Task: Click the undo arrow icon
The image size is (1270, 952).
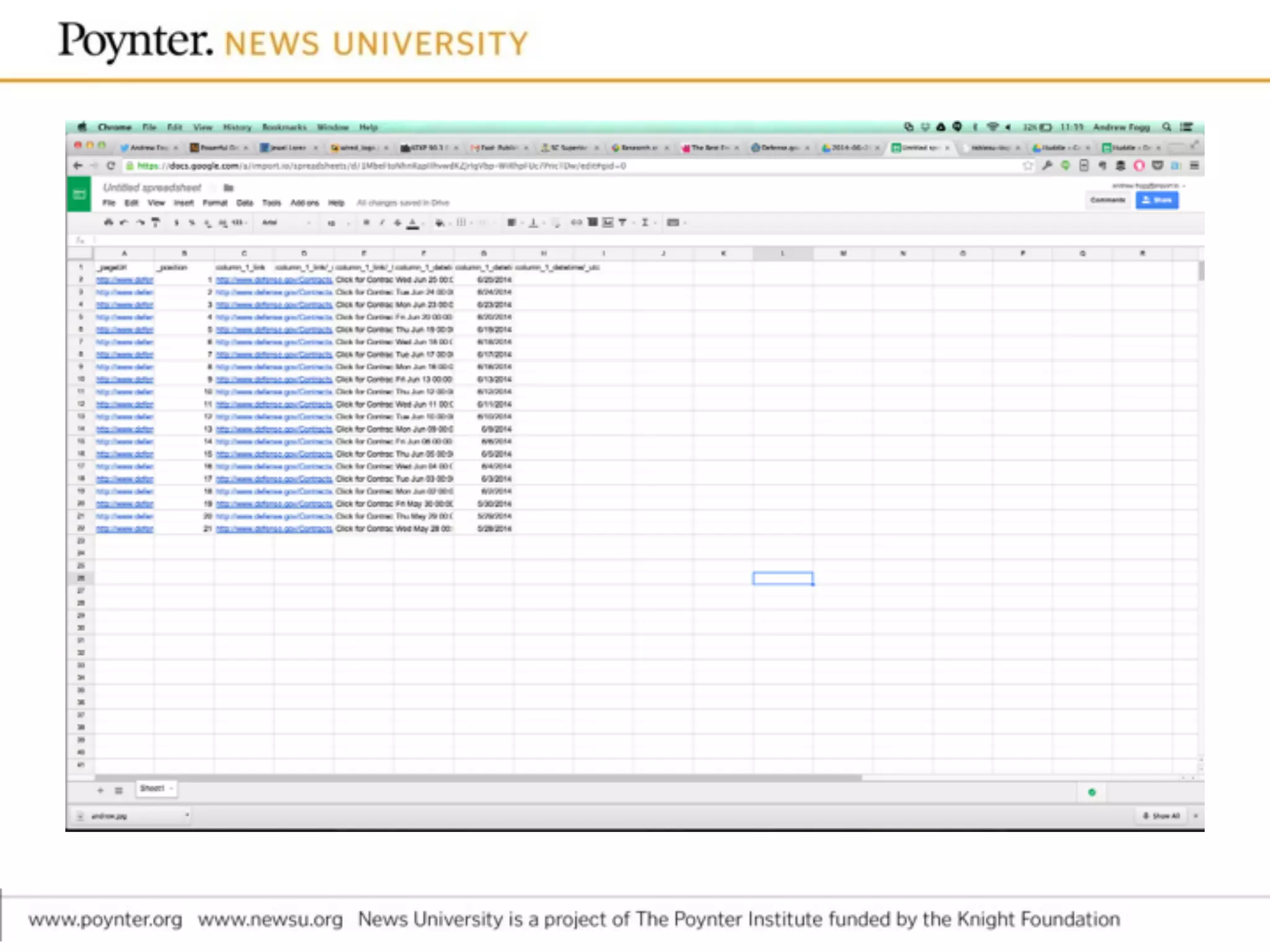Action: [x=124, y=223]
